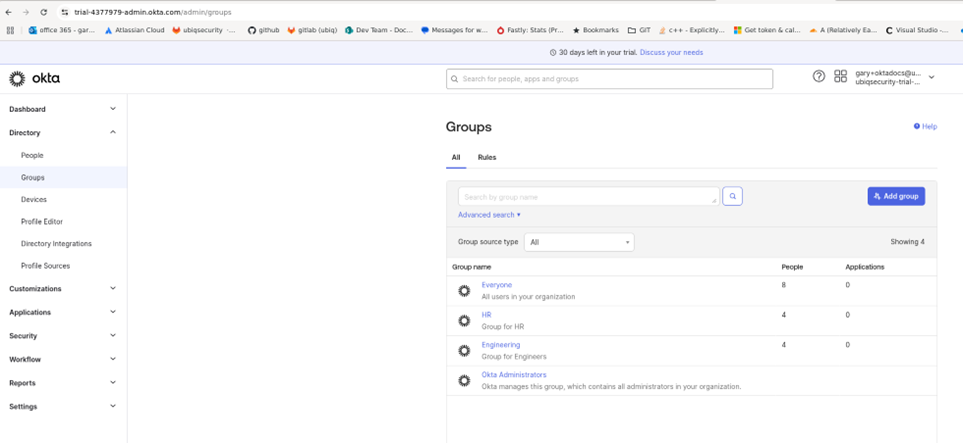
Task: Open the apps grid icon
Action: pyautogui.click(x=840, y=77)
